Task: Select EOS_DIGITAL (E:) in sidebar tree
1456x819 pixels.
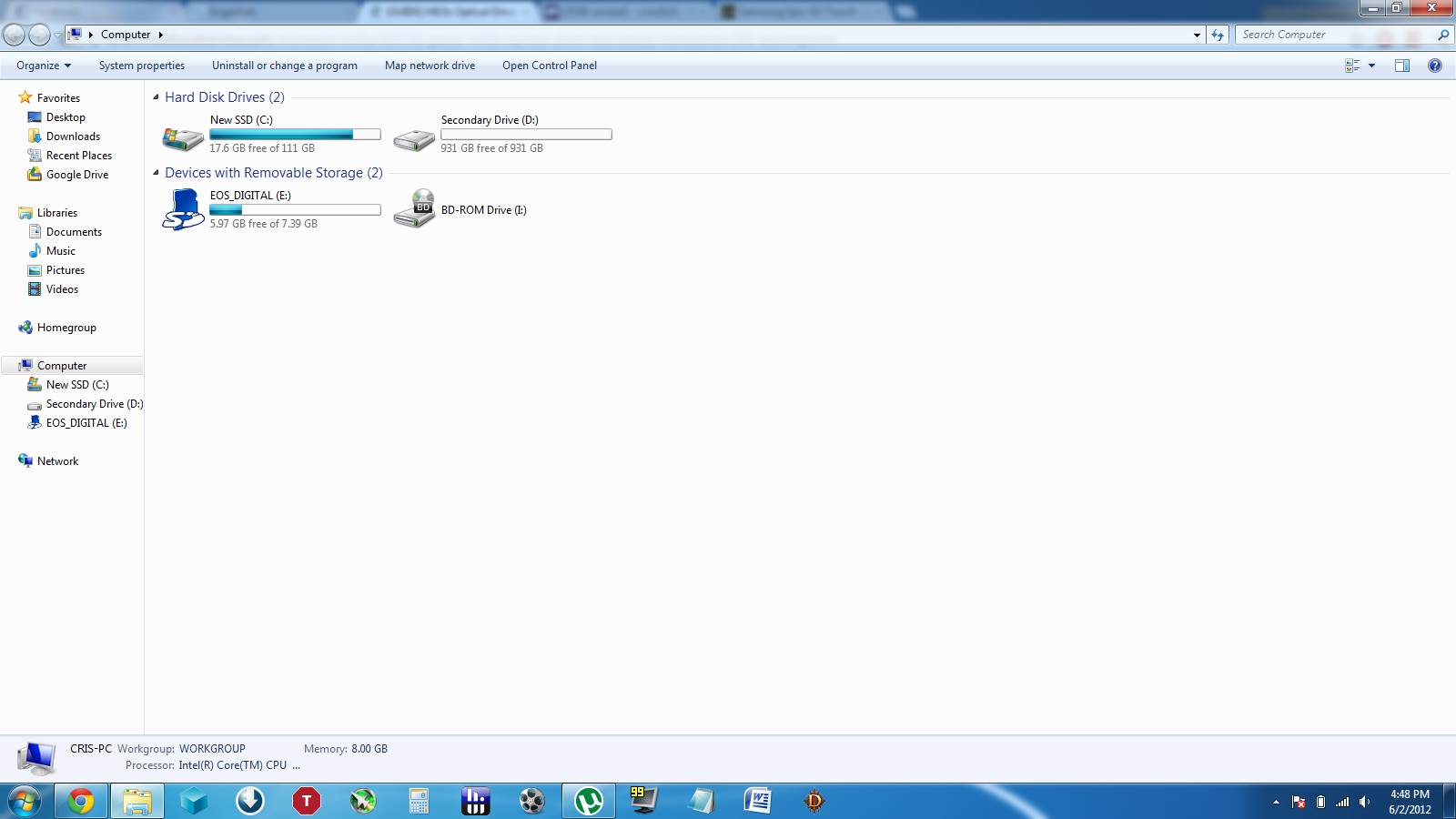Action: click(86, 423)
